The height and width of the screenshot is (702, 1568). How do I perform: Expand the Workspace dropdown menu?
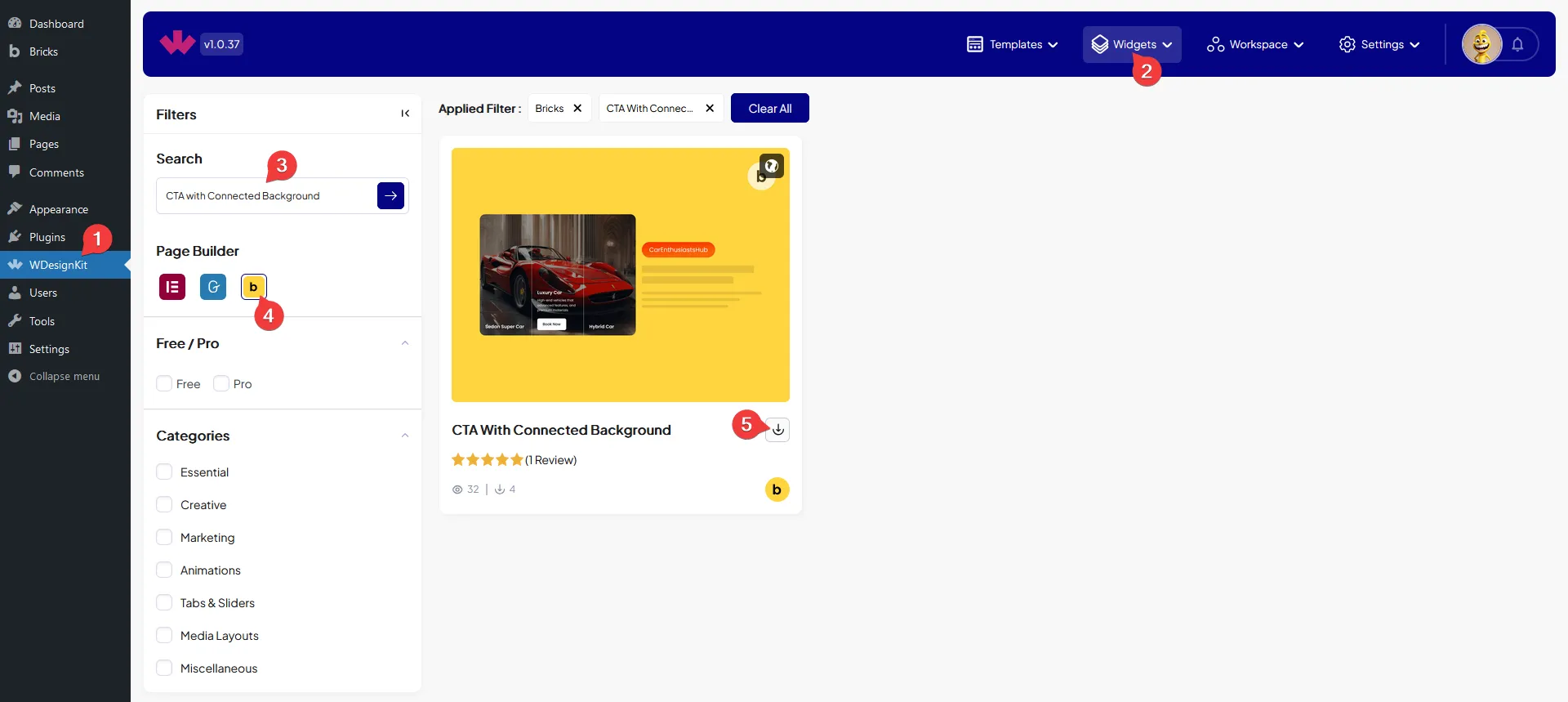[1256, 45]
